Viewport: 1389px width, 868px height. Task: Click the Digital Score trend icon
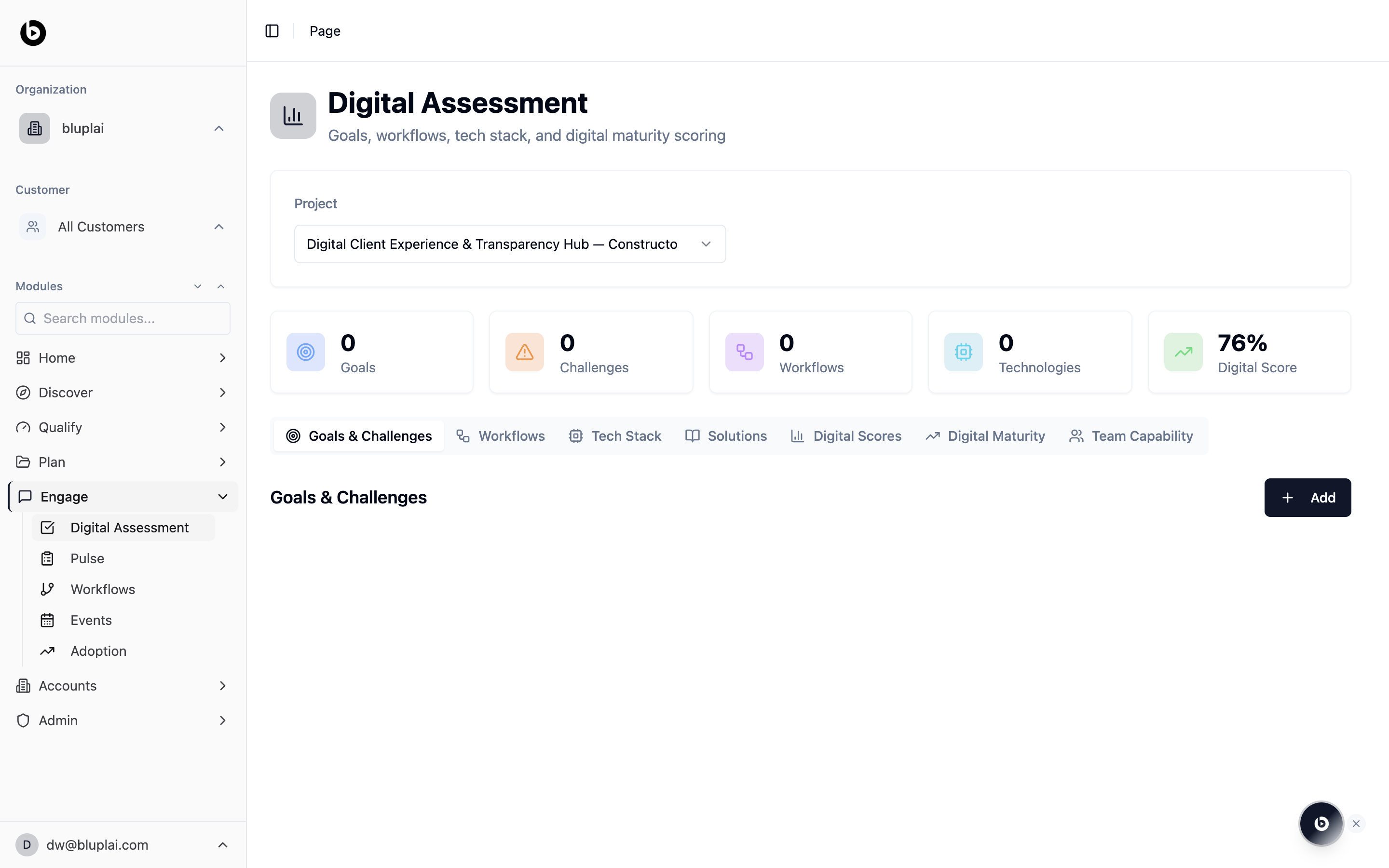coord(1183,352)
